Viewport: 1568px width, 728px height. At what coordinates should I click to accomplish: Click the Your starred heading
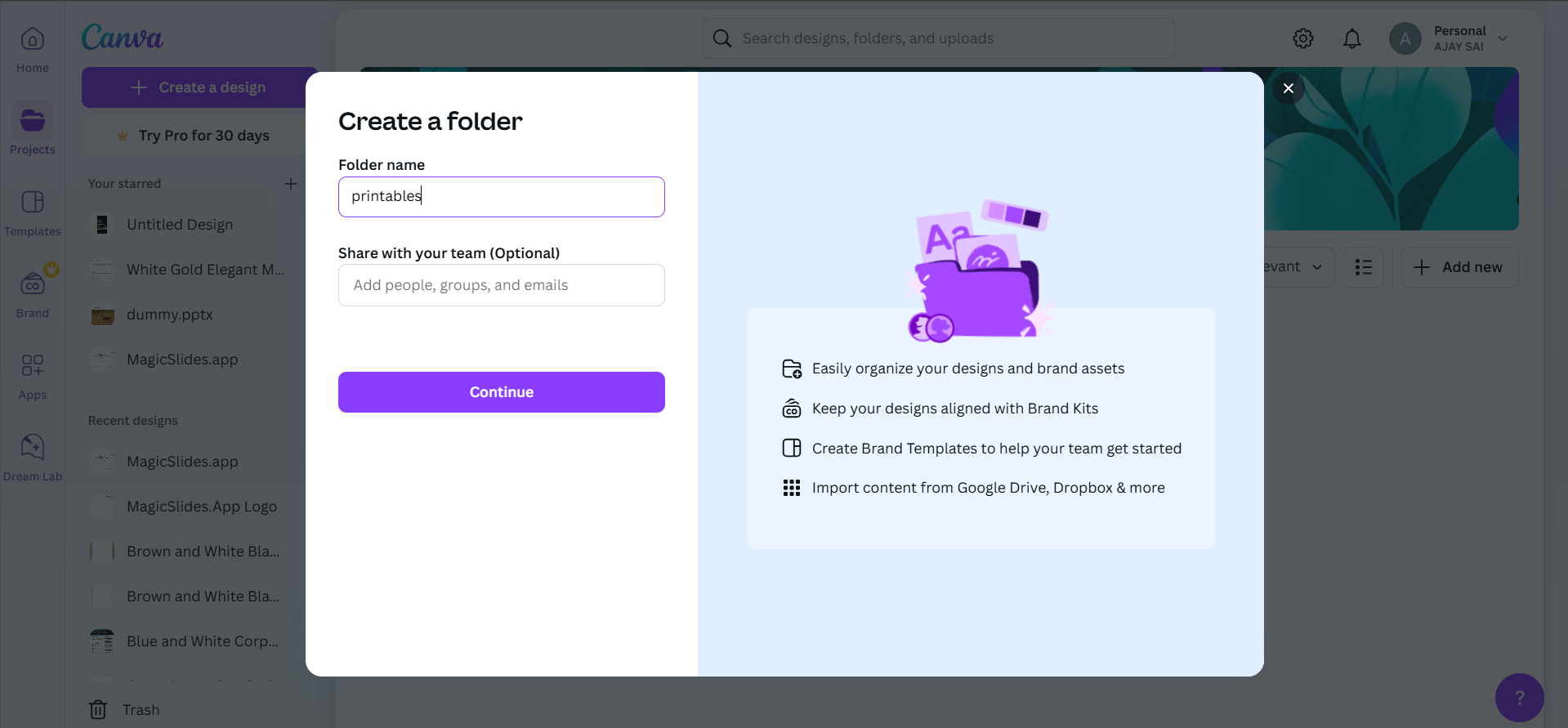[124, 184]
